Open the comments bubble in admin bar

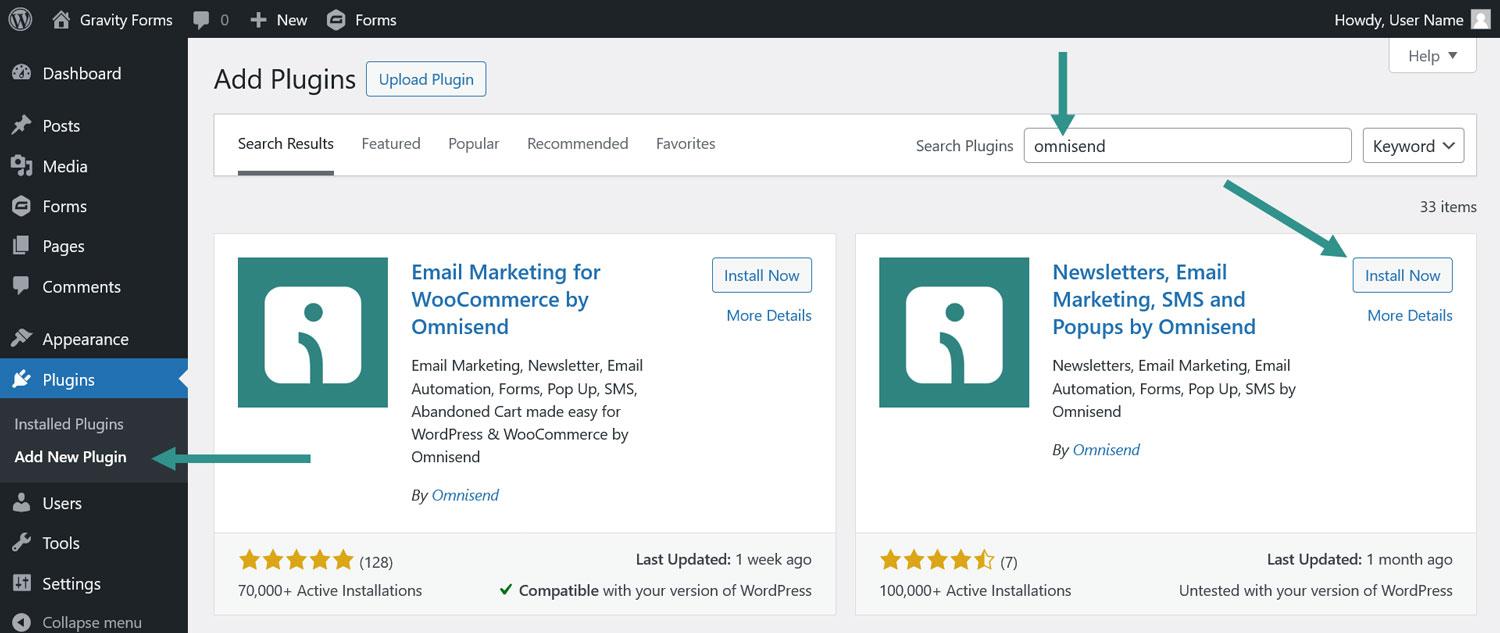[201, 20]
